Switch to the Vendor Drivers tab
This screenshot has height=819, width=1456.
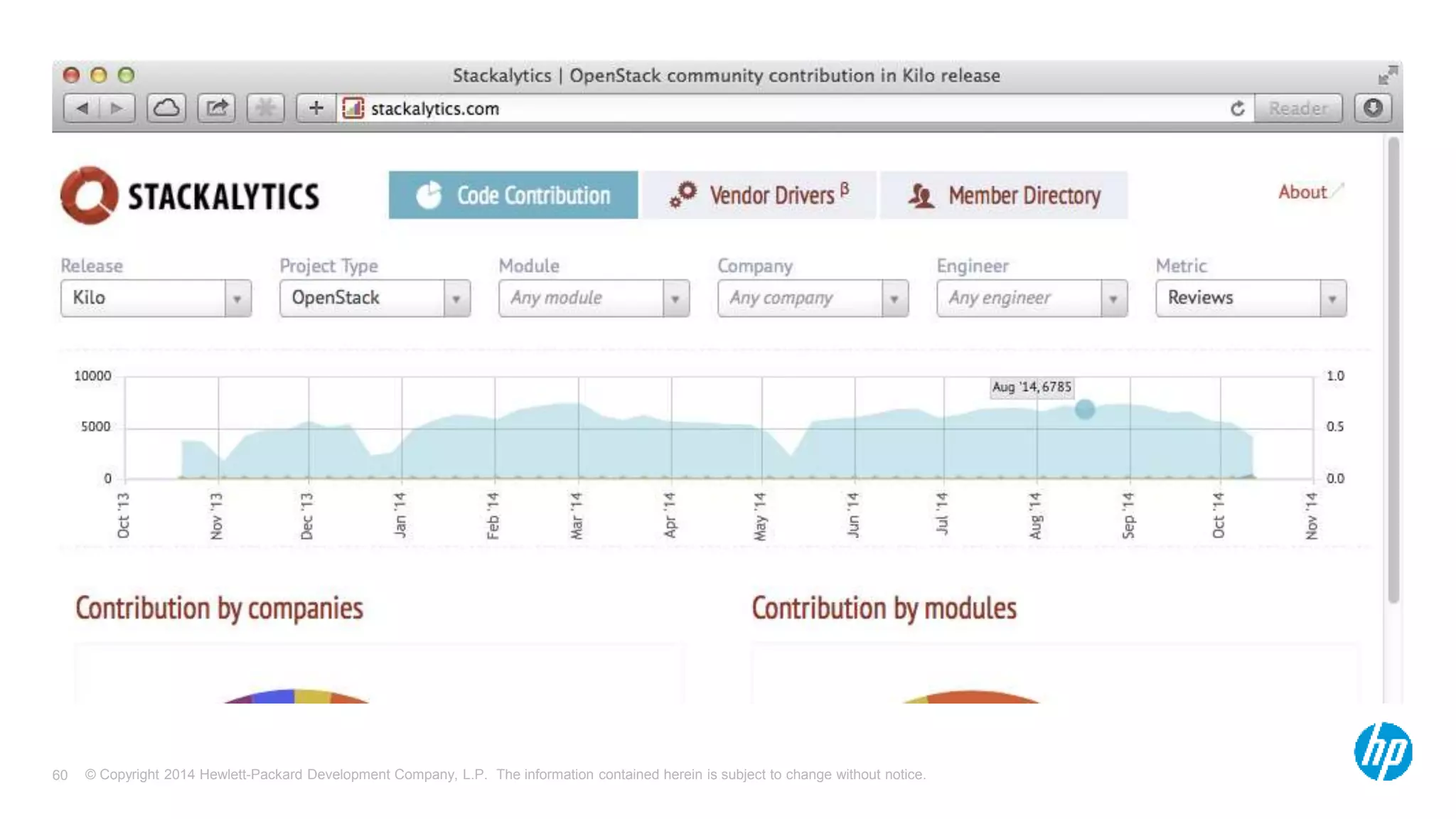tap(759, 196)
